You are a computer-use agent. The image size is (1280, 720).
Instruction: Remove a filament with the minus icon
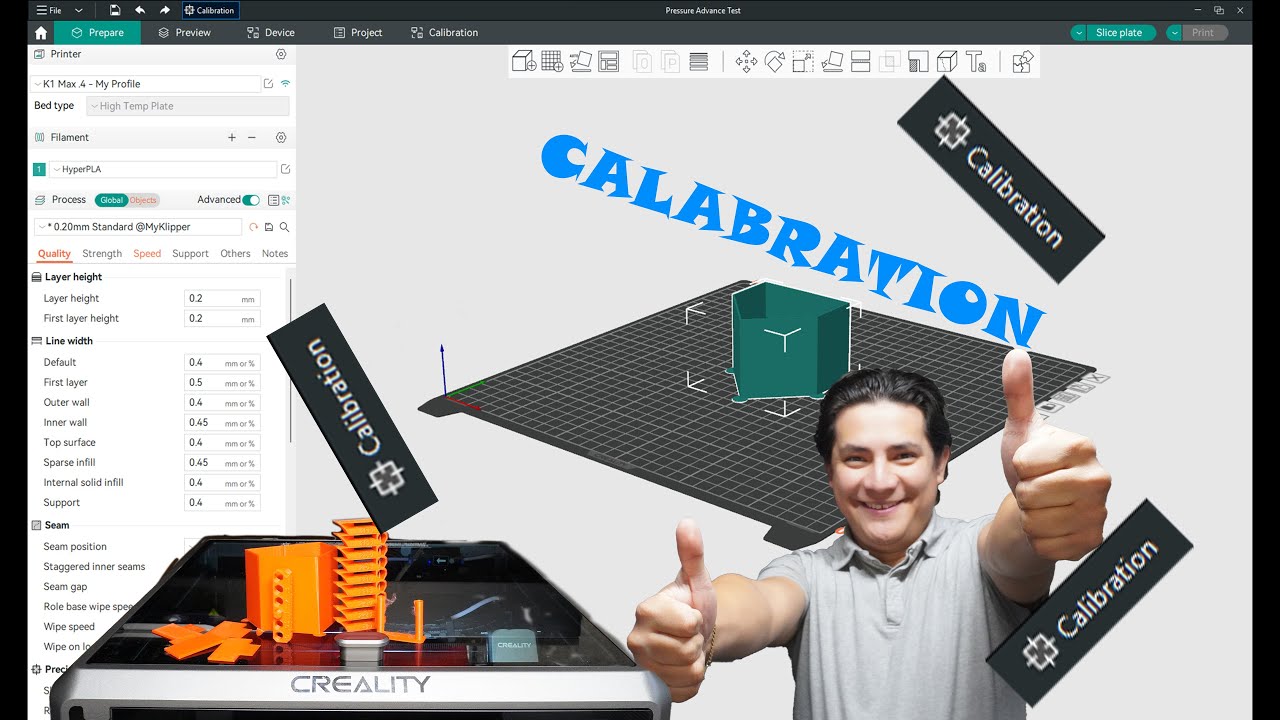[x=252, y=137]
